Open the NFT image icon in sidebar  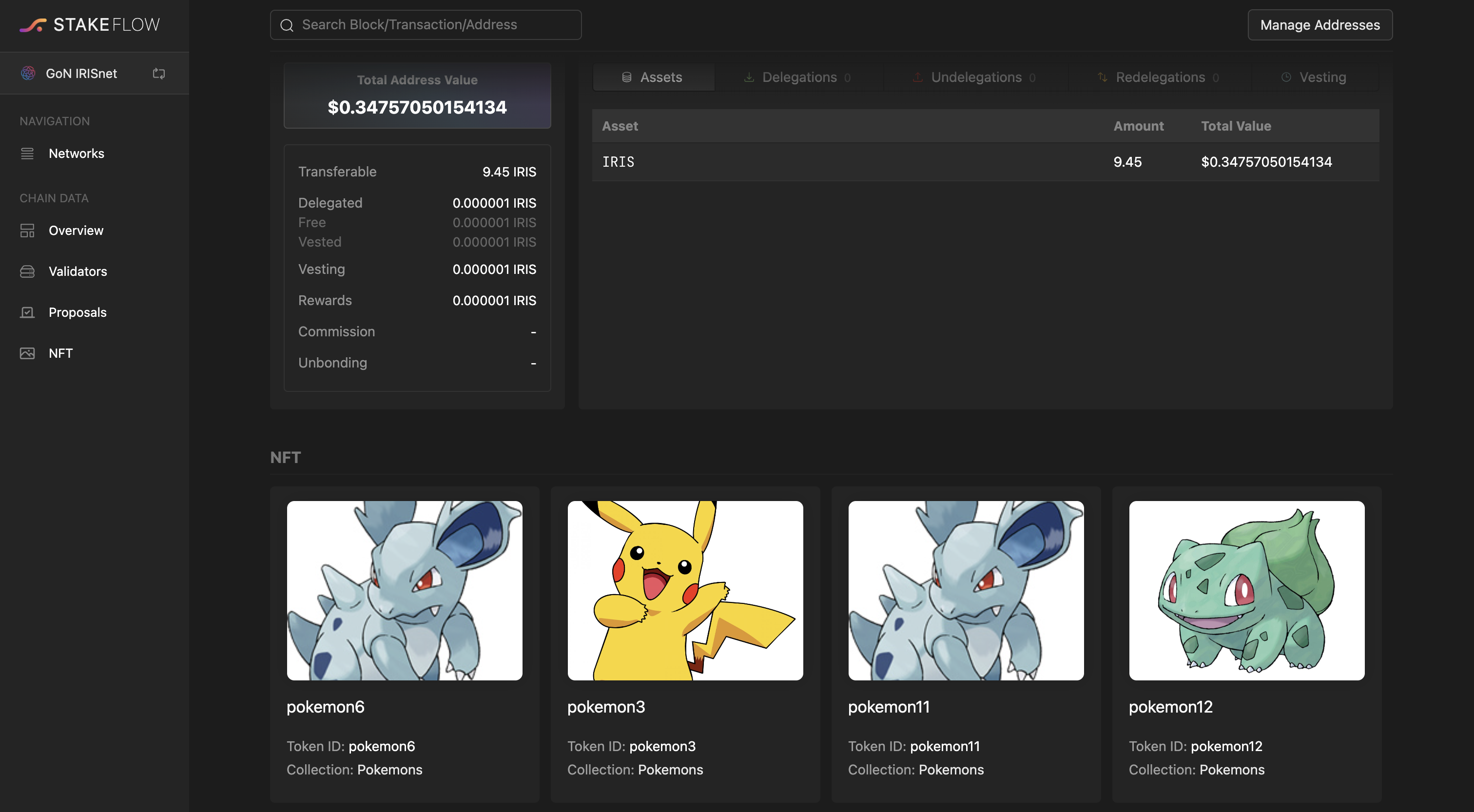(x=27, y=353)
